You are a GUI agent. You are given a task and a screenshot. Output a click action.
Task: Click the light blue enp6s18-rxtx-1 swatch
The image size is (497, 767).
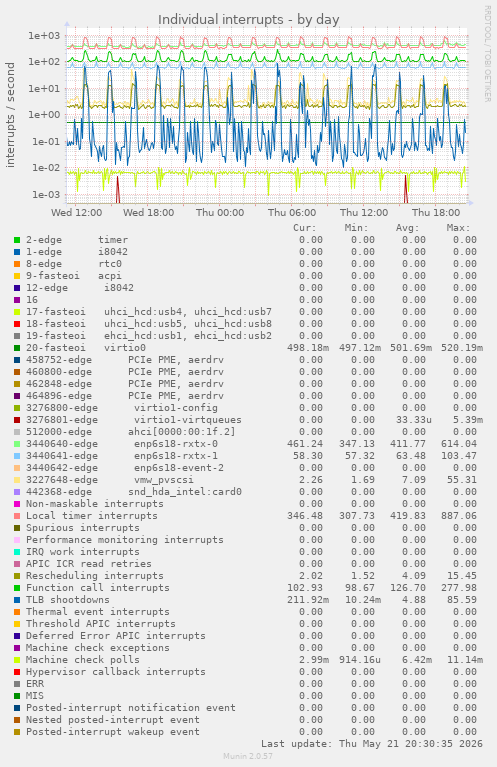coord(17,456)
